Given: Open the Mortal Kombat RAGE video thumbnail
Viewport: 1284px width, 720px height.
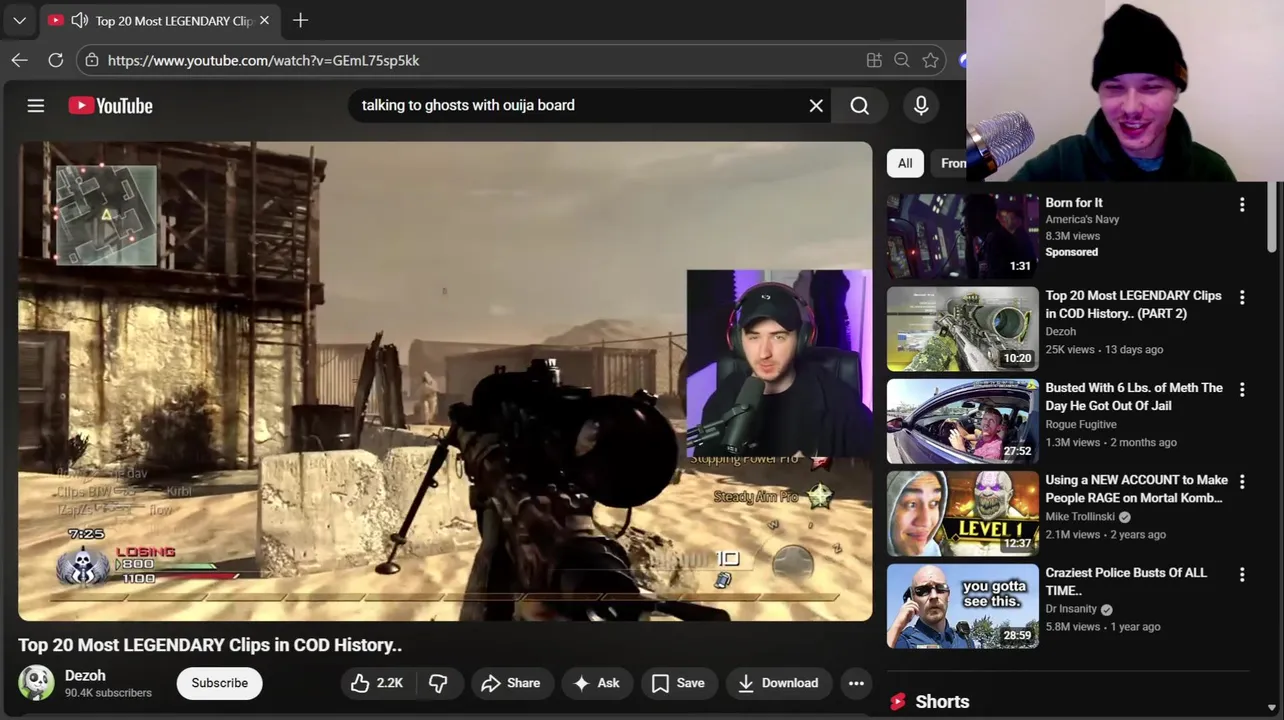Looking at the screenshot, I should pyautogui.click(x=963, y=514).
